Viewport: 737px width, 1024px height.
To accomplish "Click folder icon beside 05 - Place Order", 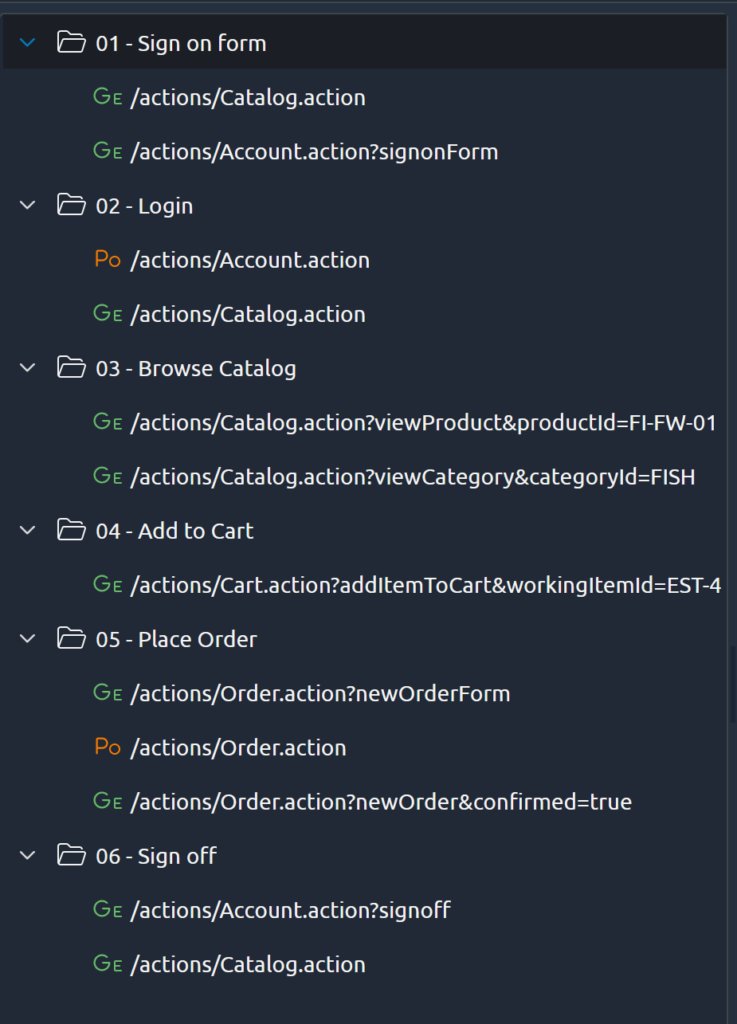I will pyautogui.click(x=71, y=639).
